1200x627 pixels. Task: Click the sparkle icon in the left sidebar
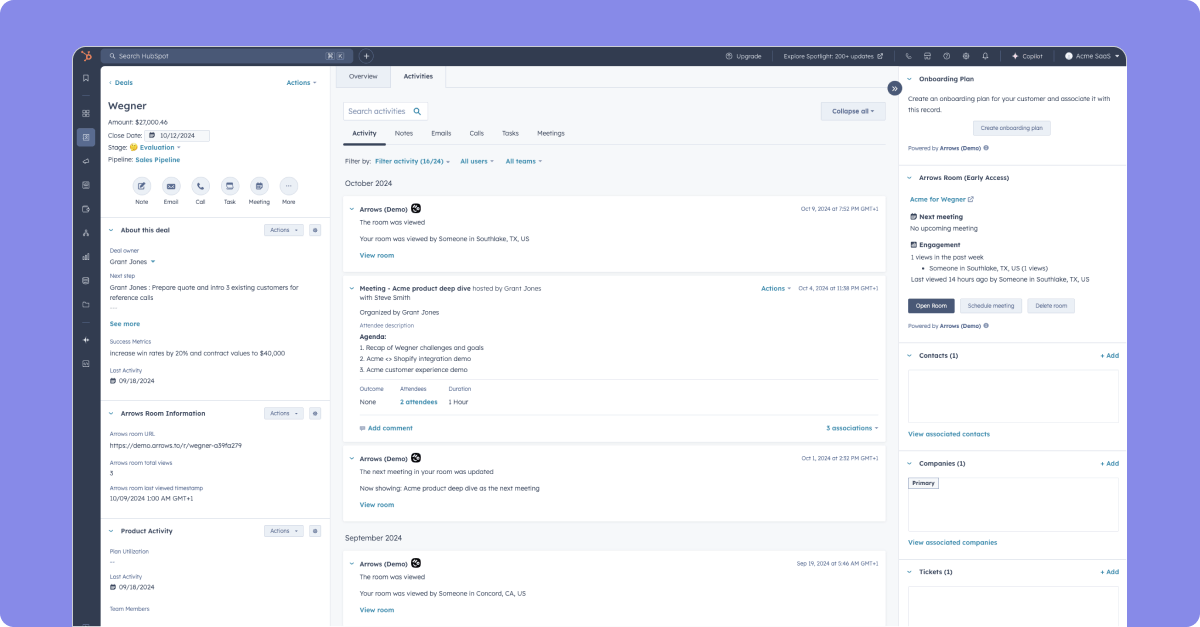pyautogui.click(x=86, y=339)
